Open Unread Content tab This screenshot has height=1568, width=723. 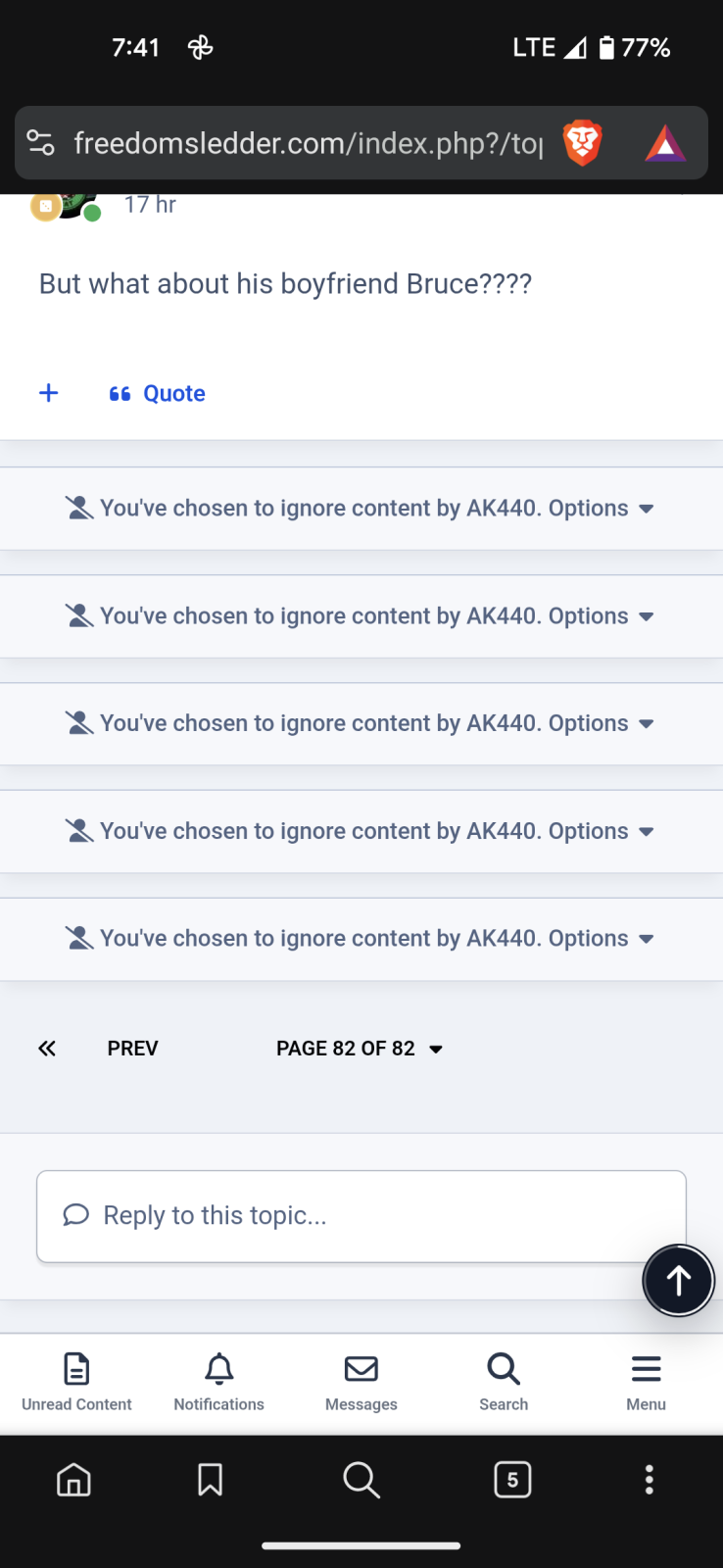click(x=76, y=1382)
